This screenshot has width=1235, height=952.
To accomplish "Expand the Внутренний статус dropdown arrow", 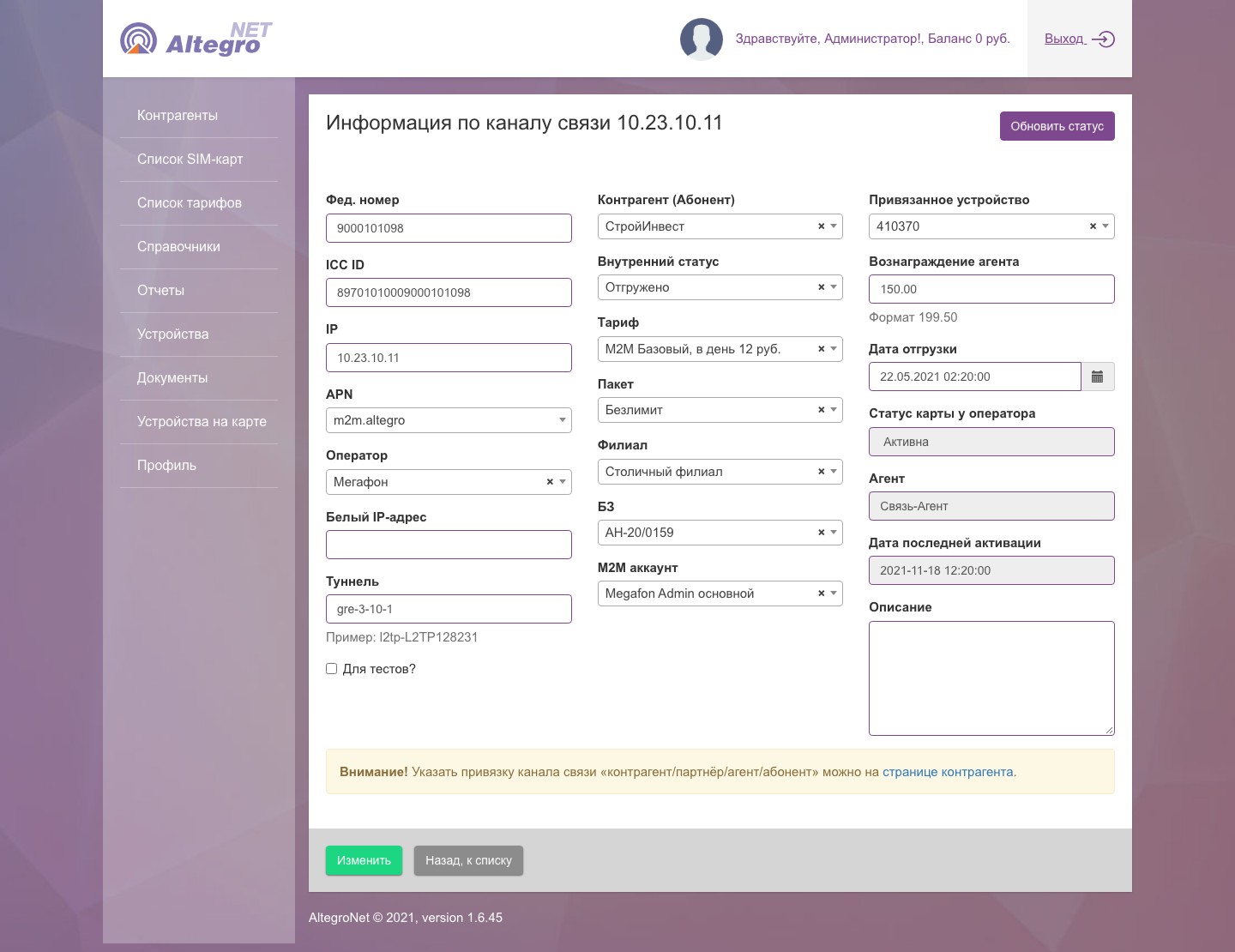I will 834,287.
